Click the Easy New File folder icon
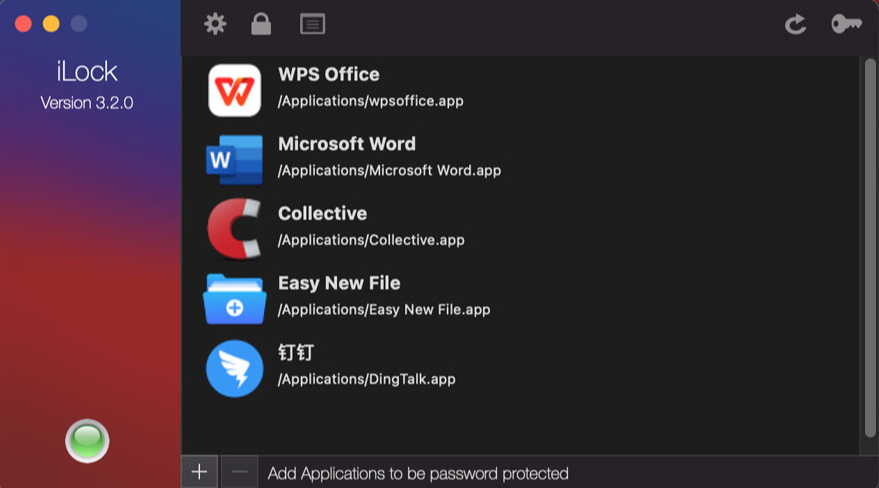 point(234,299)
